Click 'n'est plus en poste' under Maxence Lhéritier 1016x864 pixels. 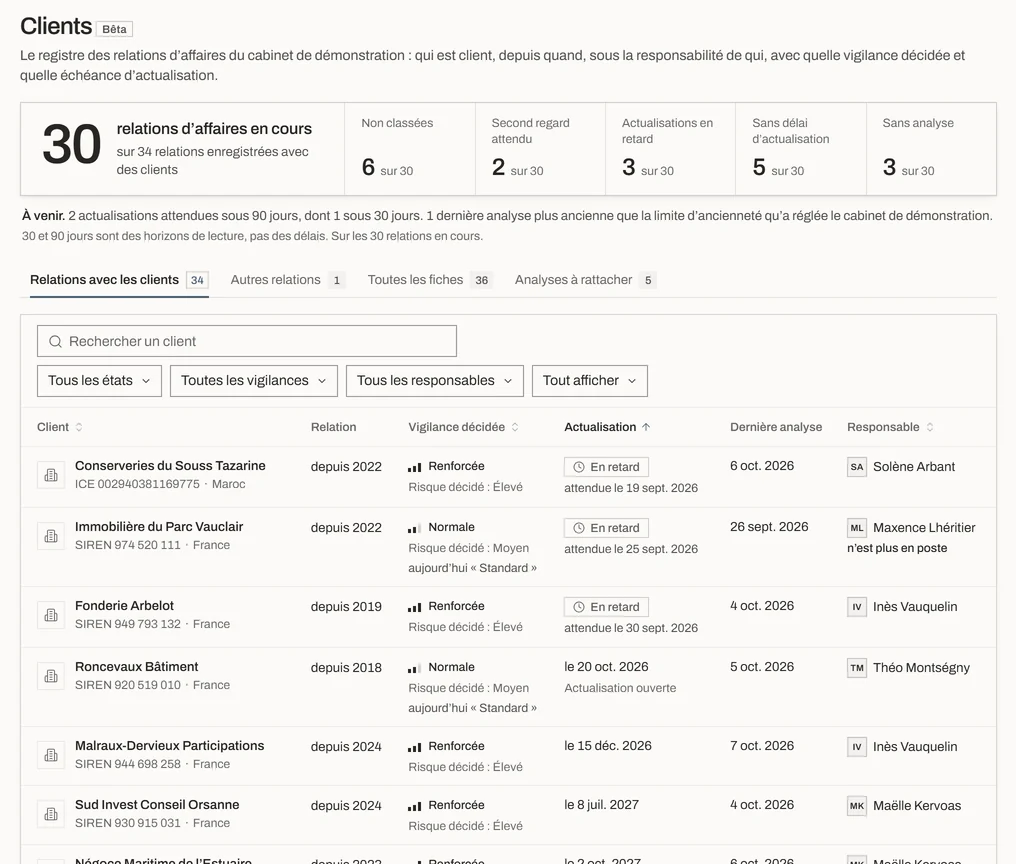pos(897,548)
